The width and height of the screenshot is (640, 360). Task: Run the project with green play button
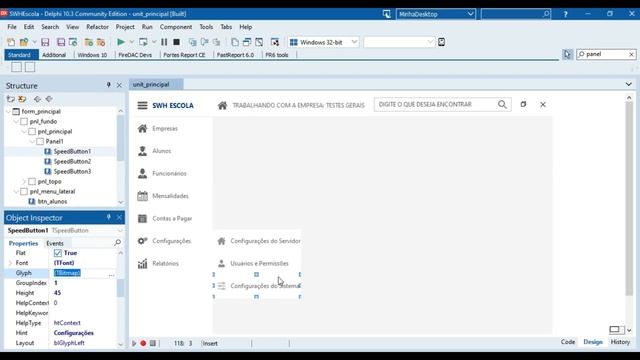click(121, 42)
